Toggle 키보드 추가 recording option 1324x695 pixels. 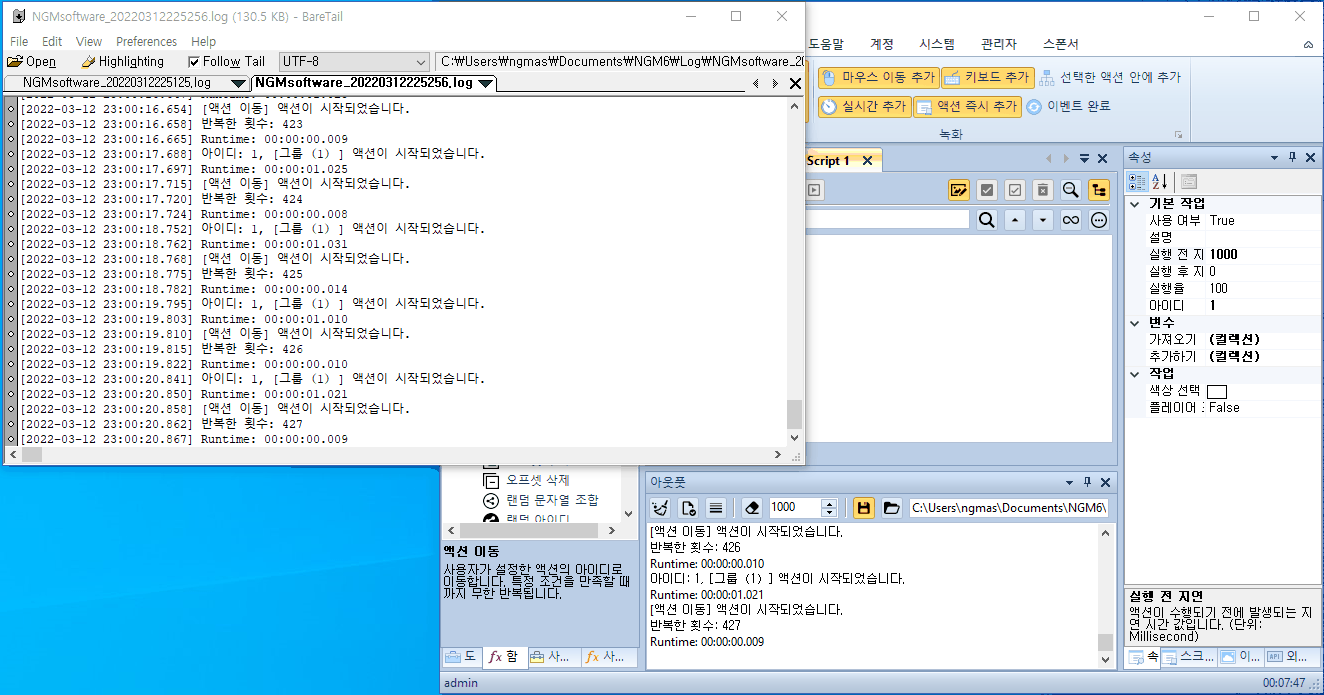pyautogui.click(x=986, y=77)
